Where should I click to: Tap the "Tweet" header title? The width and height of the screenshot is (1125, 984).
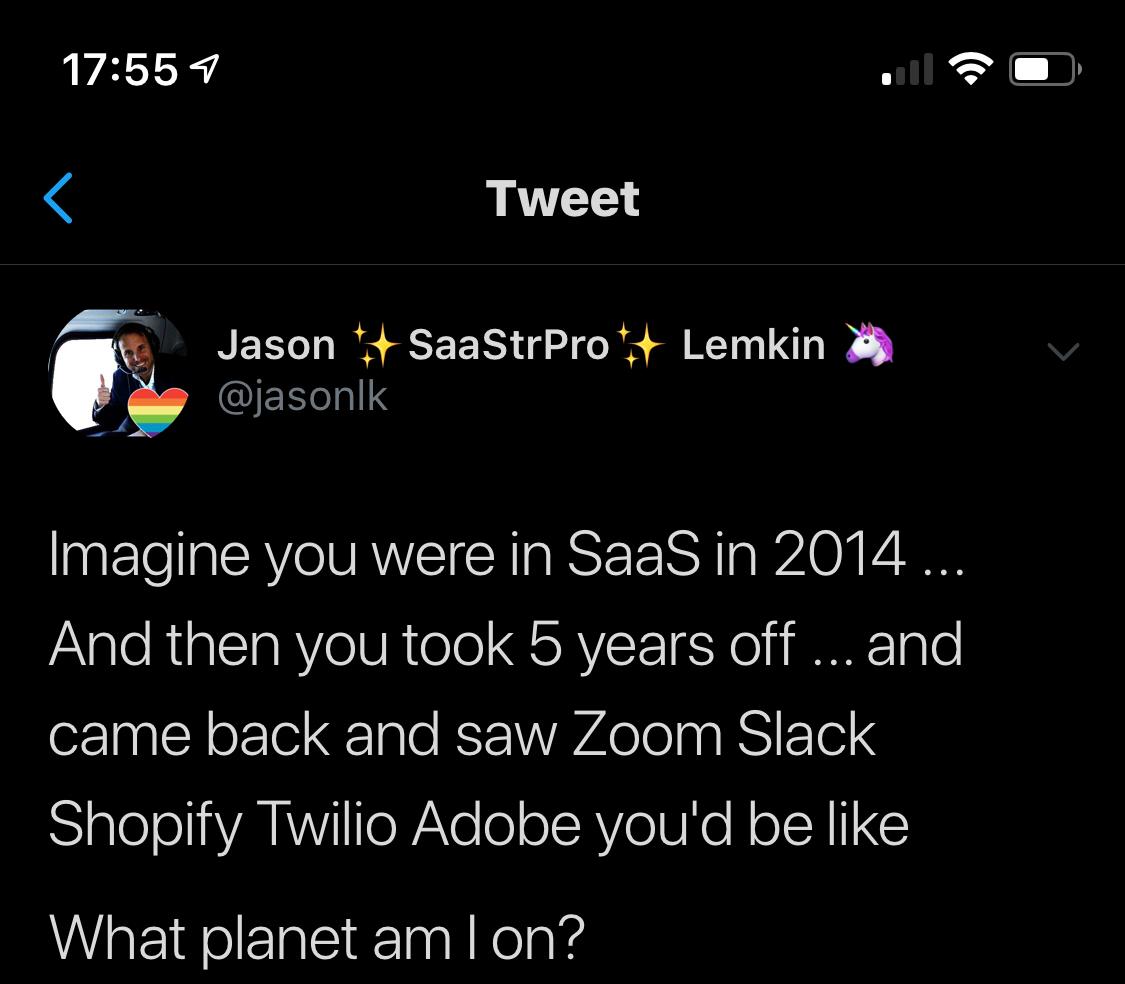click(x=562, y=198)
